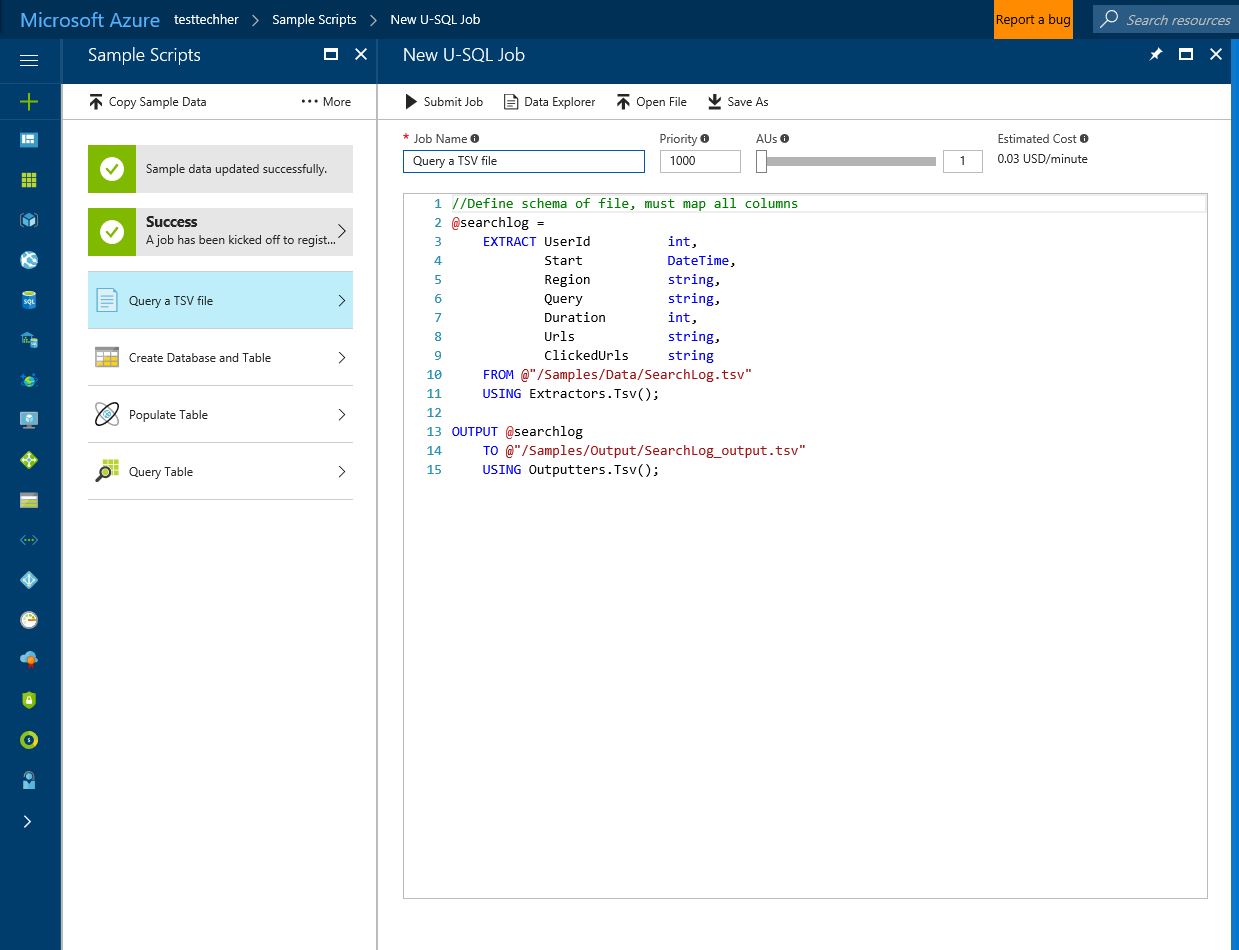The image size is (1239, 950).
Task: Open Virtual machines monitor icon
Action: pos(29,420)
